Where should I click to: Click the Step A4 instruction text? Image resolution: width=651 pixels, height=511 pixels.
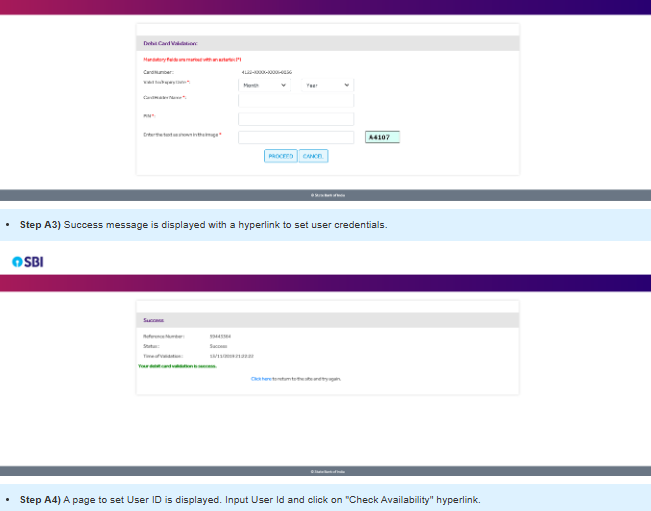[255, 498]
